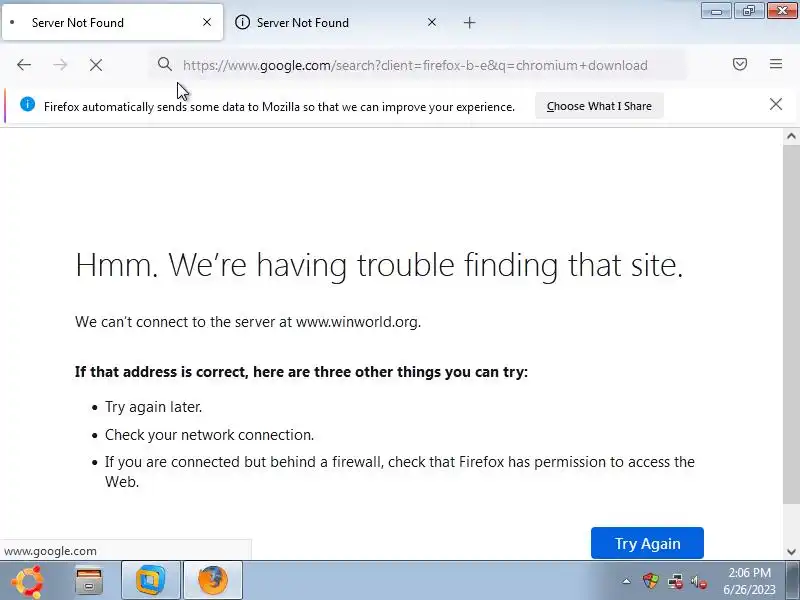Image resolution: width=800 pixels, height=600 pixels.
Task: Click the Firefox taskbar icon
Action: point(213,580)
